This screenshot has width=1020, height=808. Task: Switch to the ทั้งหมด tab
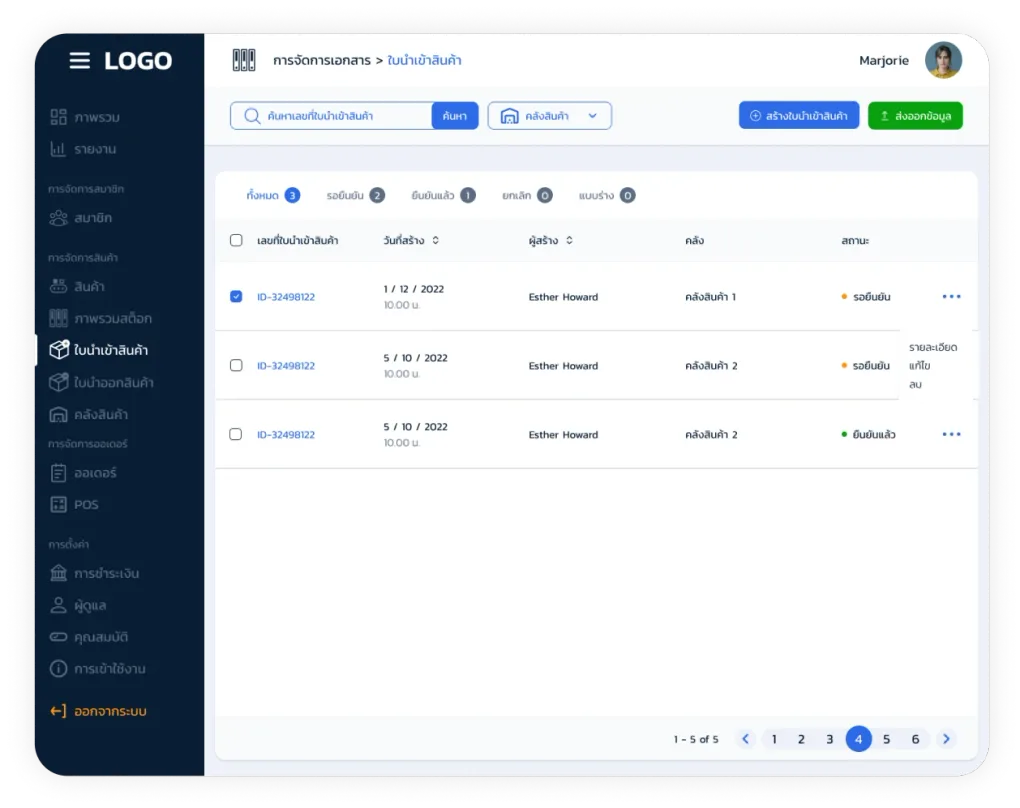point(273,195)
